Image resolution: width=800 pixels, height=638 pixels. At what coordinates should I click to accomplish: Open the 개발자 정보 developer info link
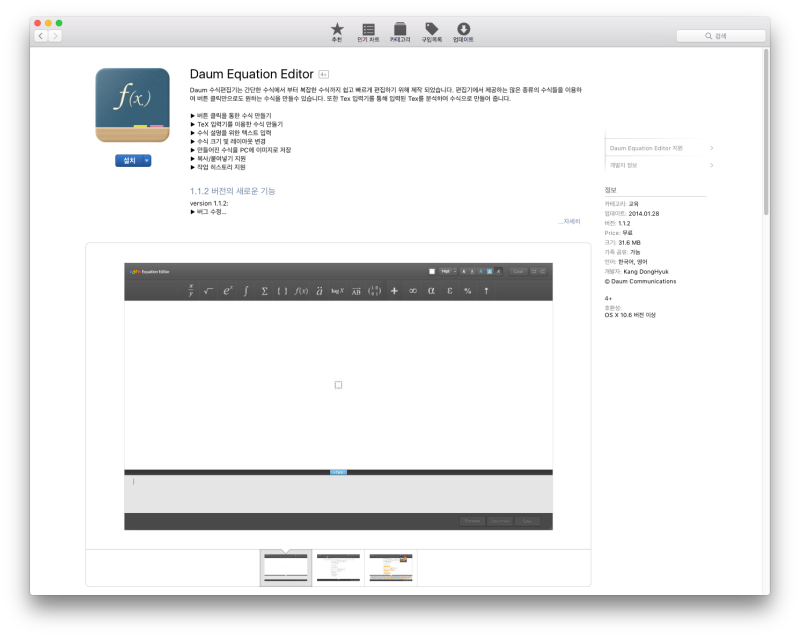click(623, 165)
